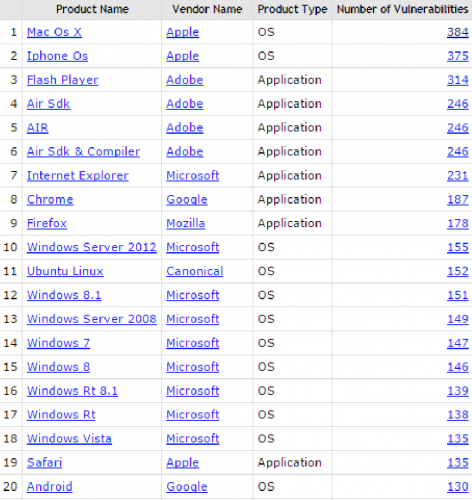Viewport: 472px width, 500px height.
Task: Open the Android product link
Action: 50,487
